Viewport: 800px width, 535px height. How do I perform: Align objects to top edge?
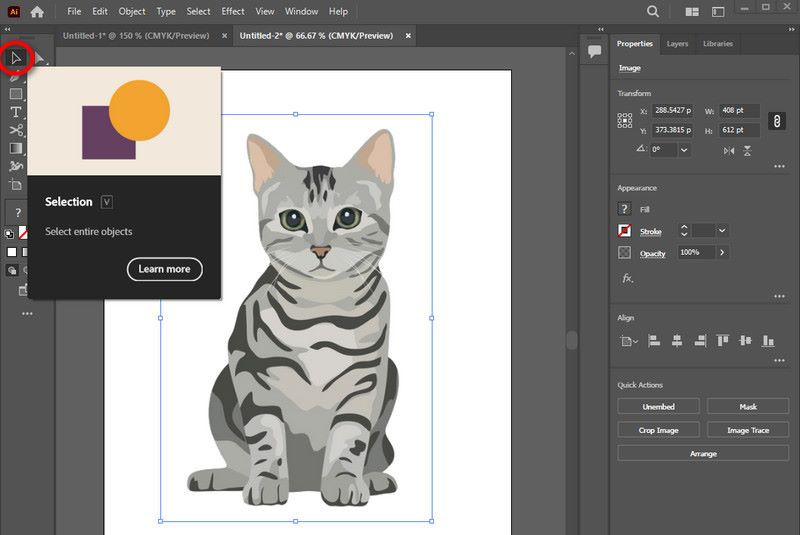[722, 341]
